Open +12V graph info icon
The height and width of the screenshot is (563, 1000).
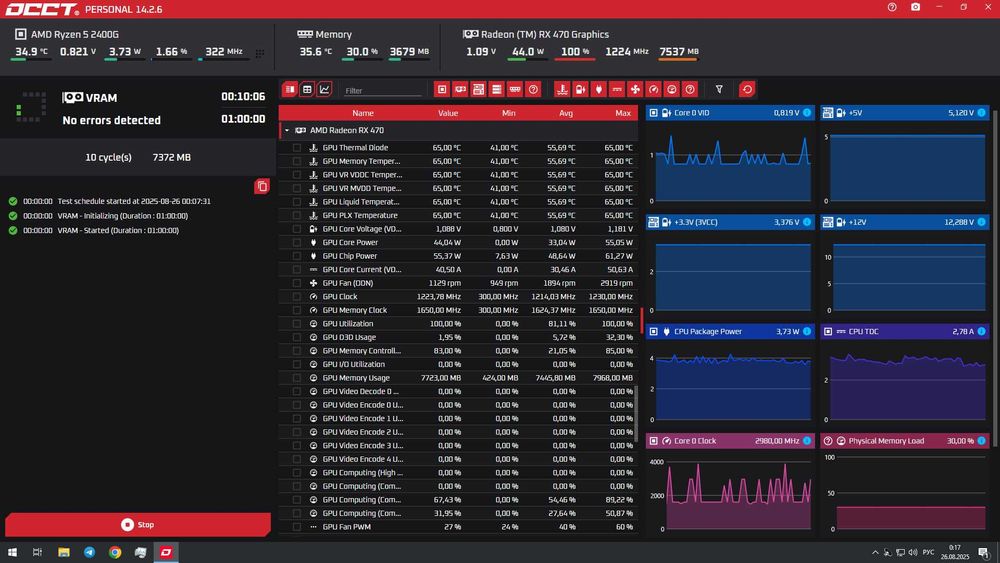(982, 222)
